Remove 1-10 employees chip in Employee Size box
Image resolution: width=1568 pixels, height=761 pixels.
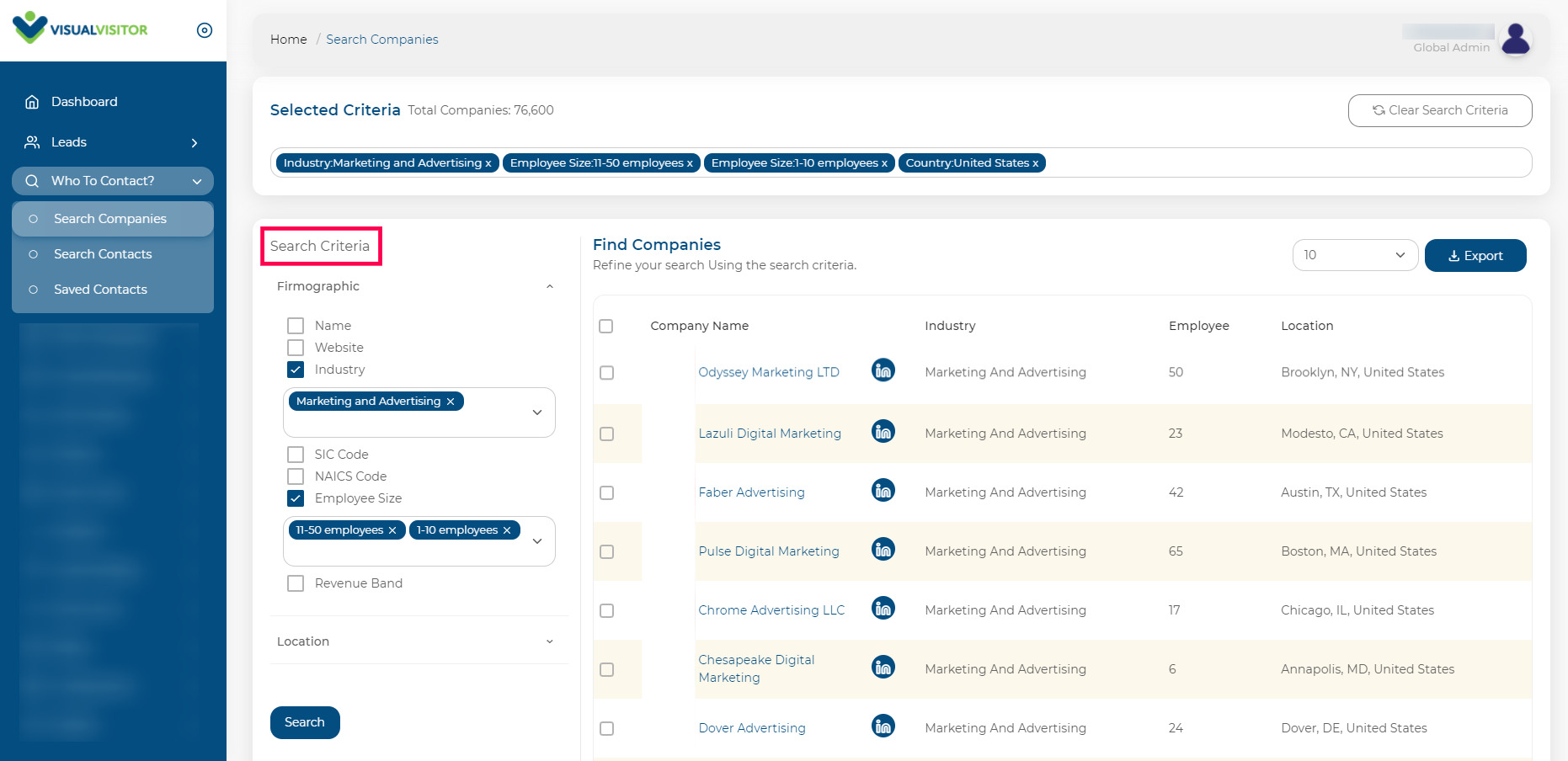click(x=507, y=530)
